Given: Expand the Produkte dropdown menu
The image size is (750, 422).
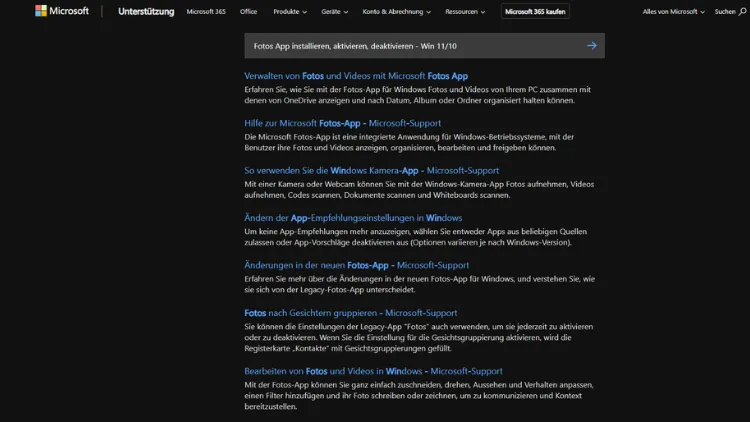Looking at the screenshot, I should coord(290,11).
